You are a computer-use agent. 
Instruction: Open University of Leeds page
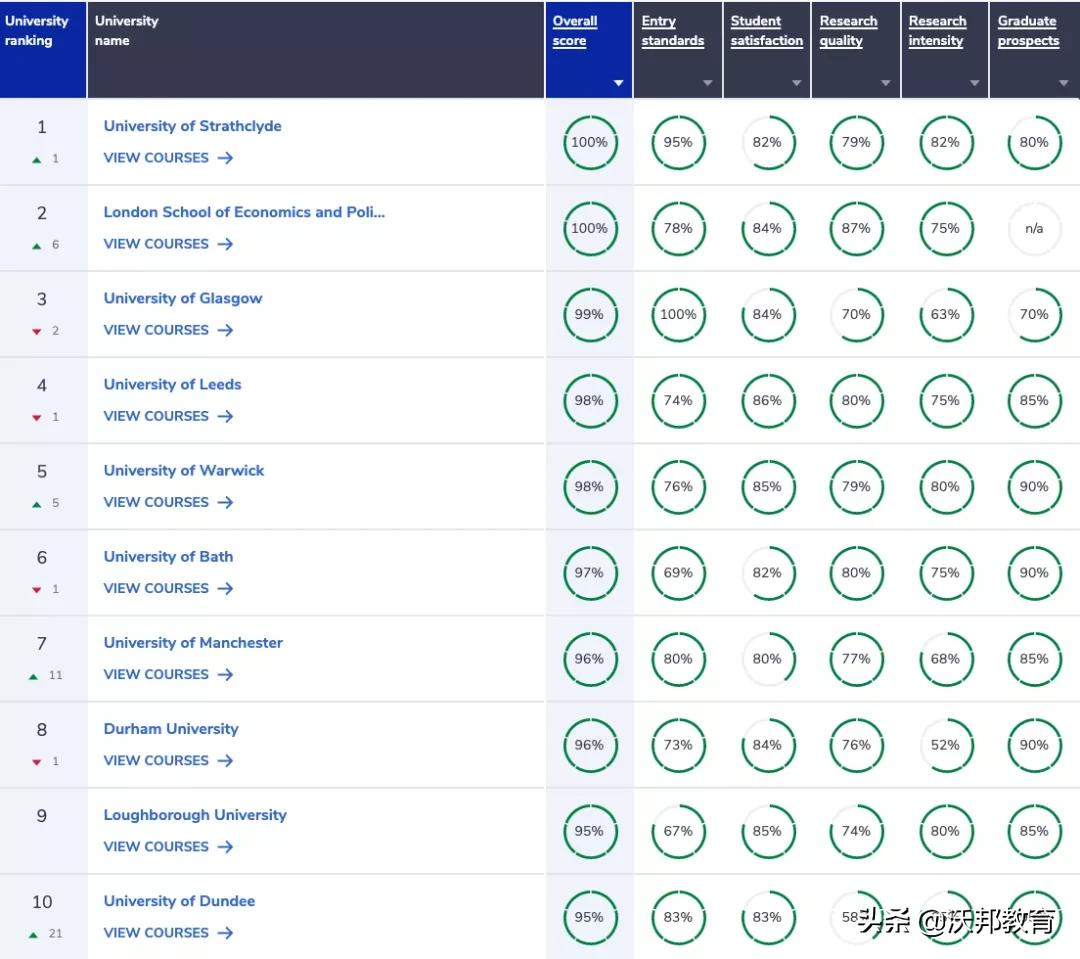(x=172, y=384)
